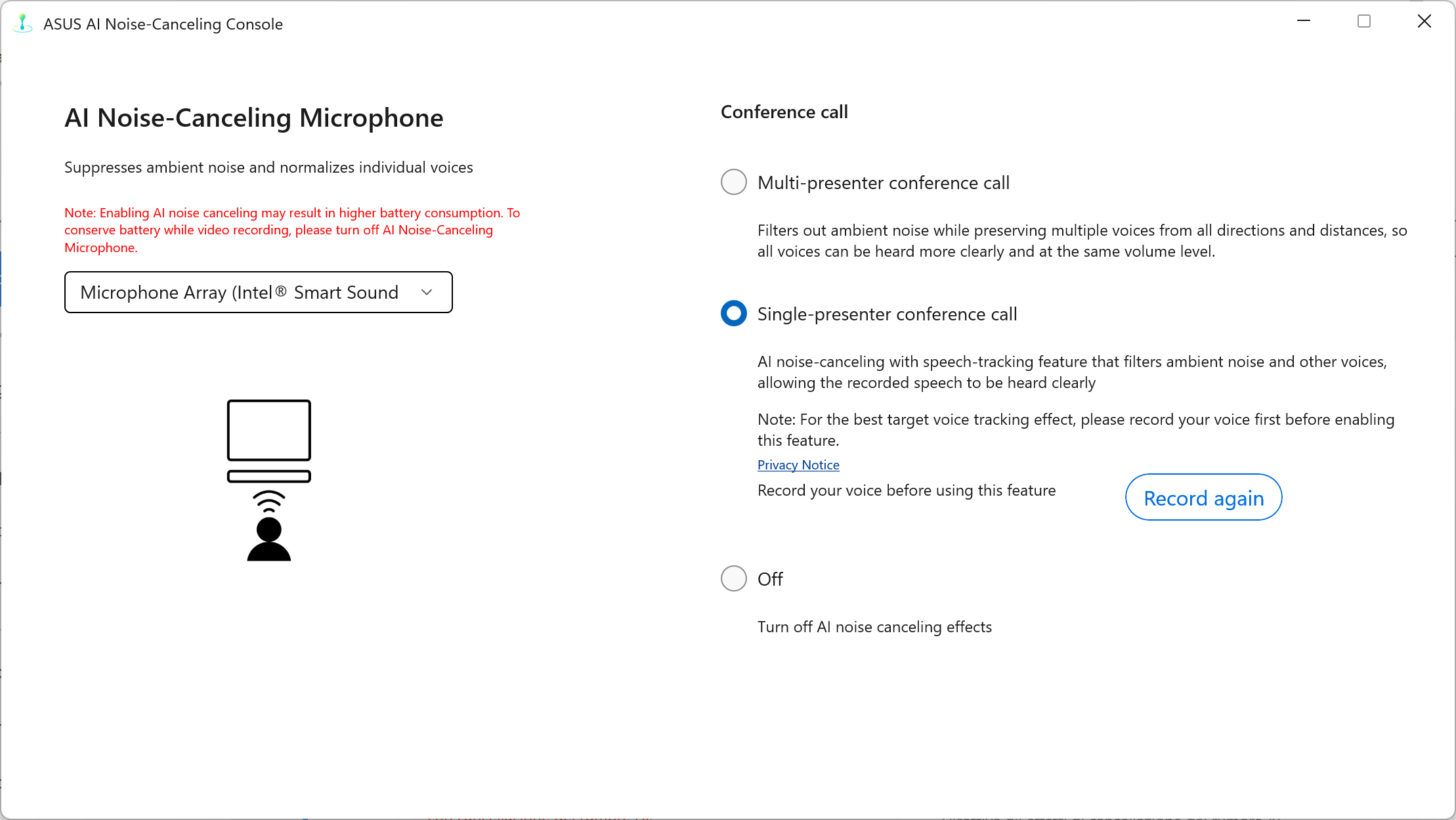Click the laptop screen illustration icon
The width and height of the screenshot is (1456, 820).
[269, 431]
